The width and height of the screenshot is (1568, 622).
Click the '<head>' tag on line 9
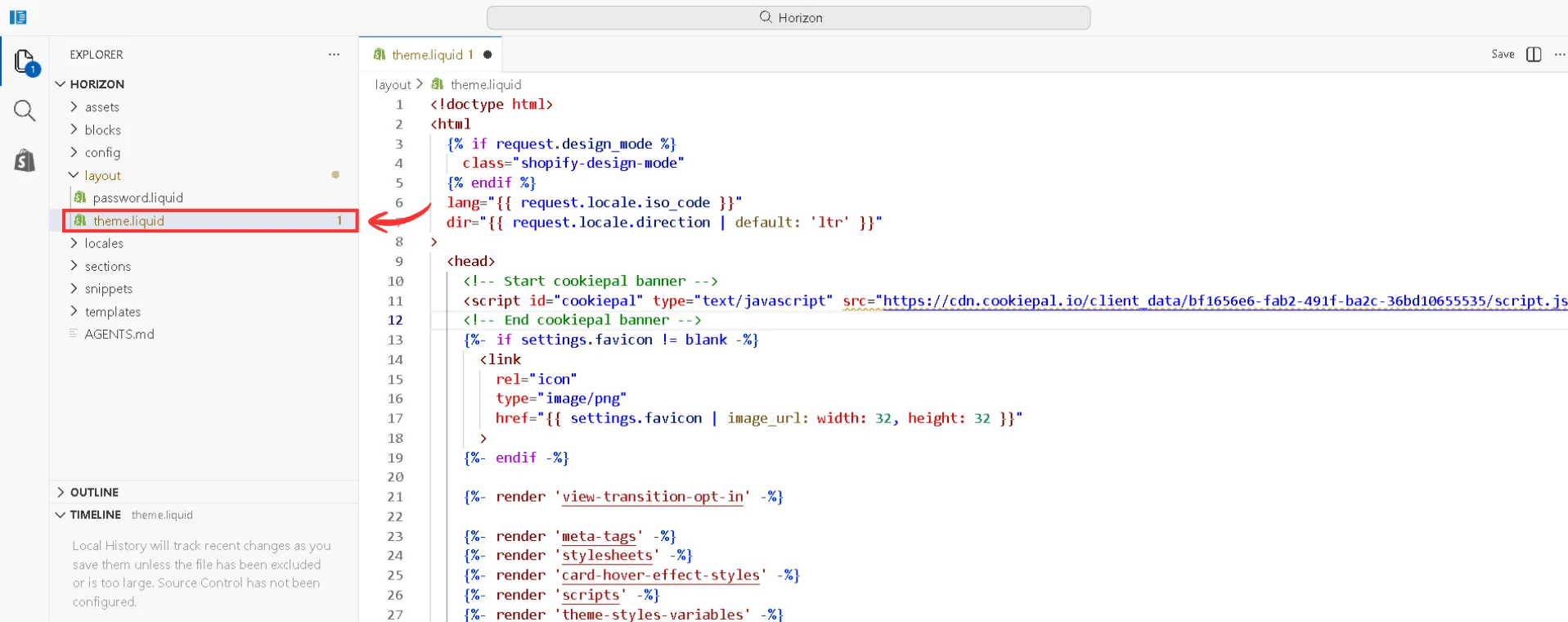click(x=471, y=261)
